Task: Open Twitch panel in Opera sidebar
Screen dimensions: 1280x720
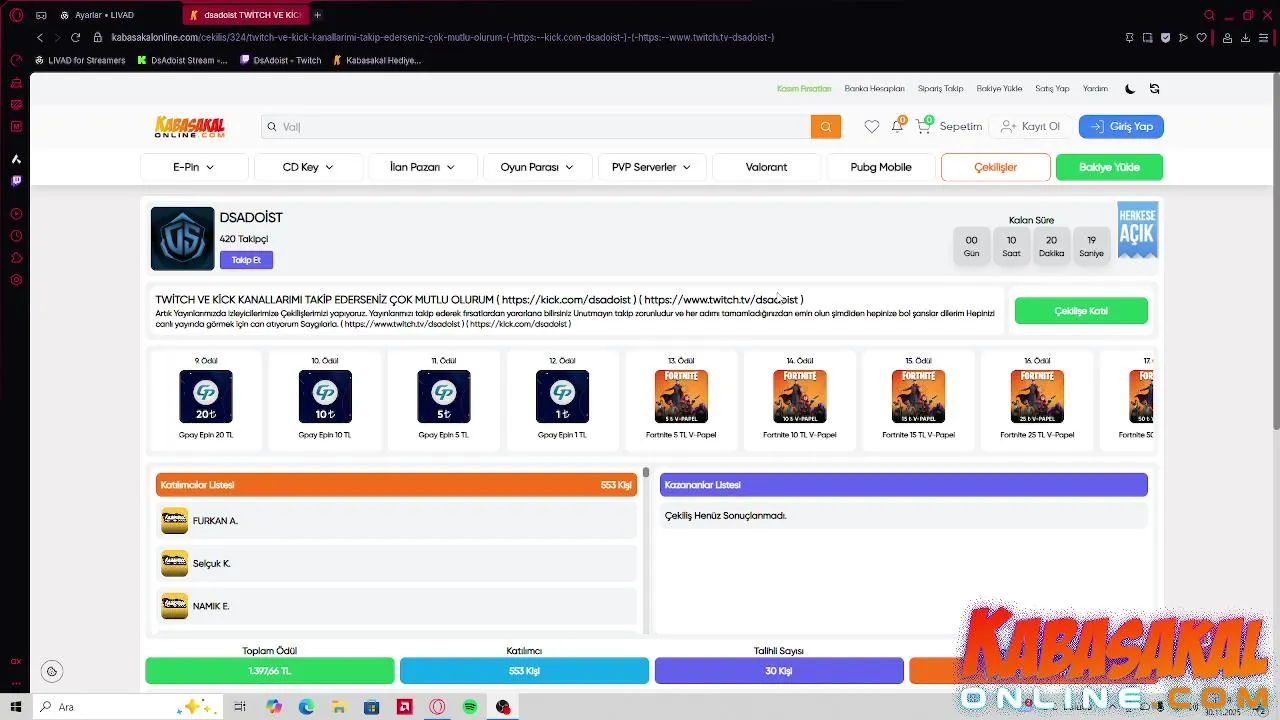Action: 16,181
